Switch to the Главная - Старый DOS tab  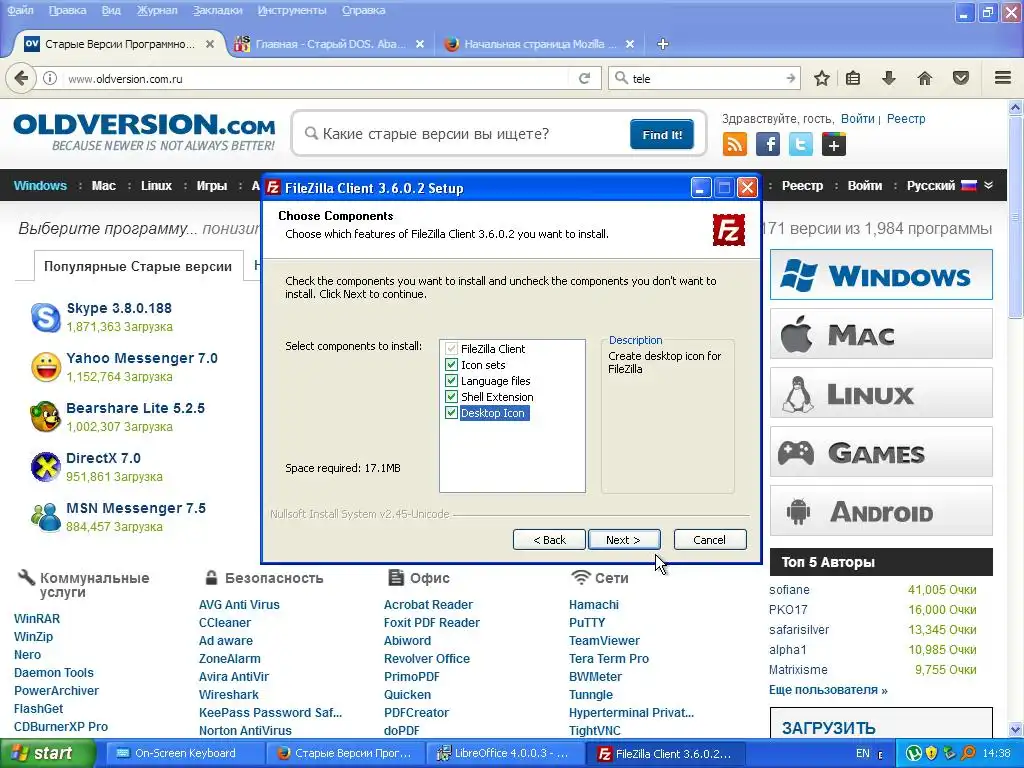330,44
